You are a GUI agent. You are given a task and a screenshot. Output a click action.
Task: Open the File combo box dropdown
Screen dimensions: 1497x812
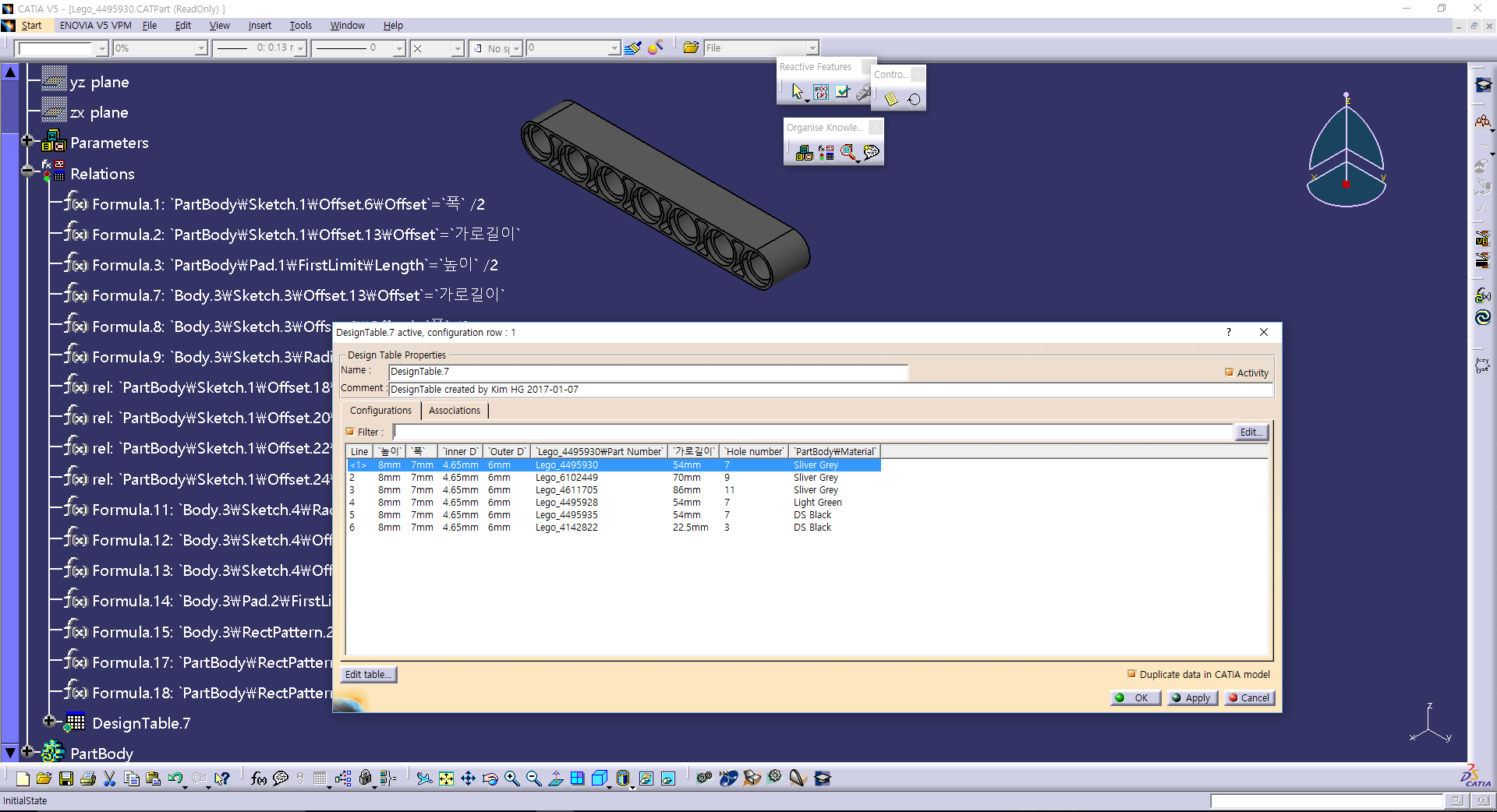(x=812, y=48)
